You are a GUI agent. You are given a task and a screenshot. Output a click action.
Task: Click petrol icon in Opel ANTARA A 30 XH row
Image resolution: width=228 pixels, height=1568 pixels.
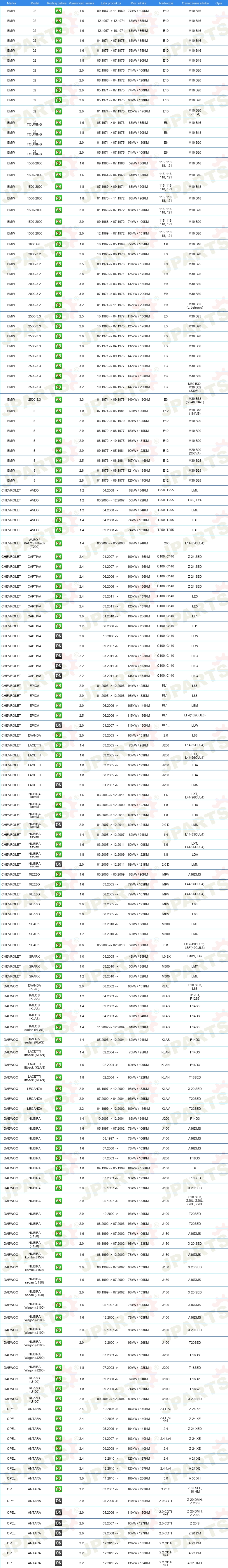58,1478
